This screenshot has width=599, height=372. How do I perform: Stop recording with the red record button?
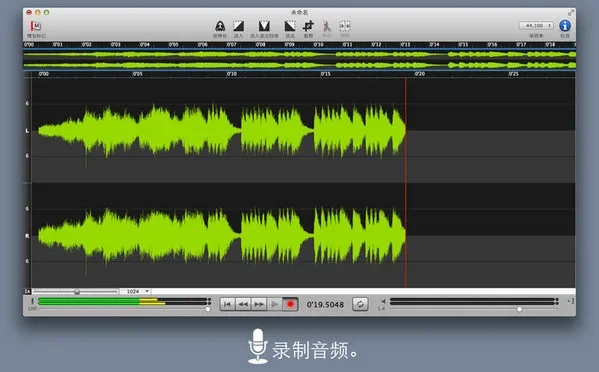click(x=290, y=304)
